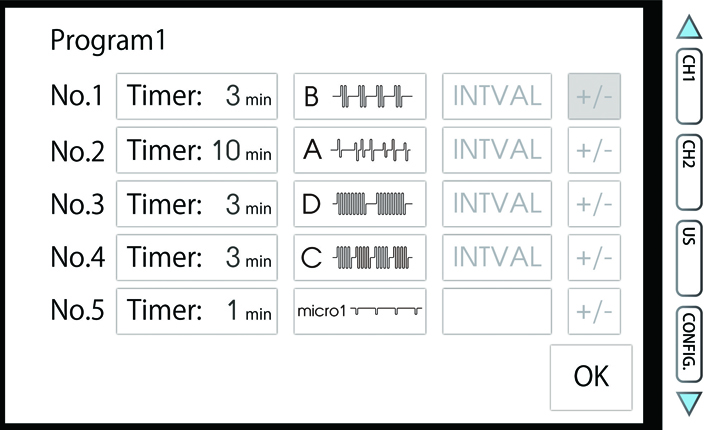Open Timer 1 min setting for No.5
The height and width of the screenshot is (430, 717).
199,312
